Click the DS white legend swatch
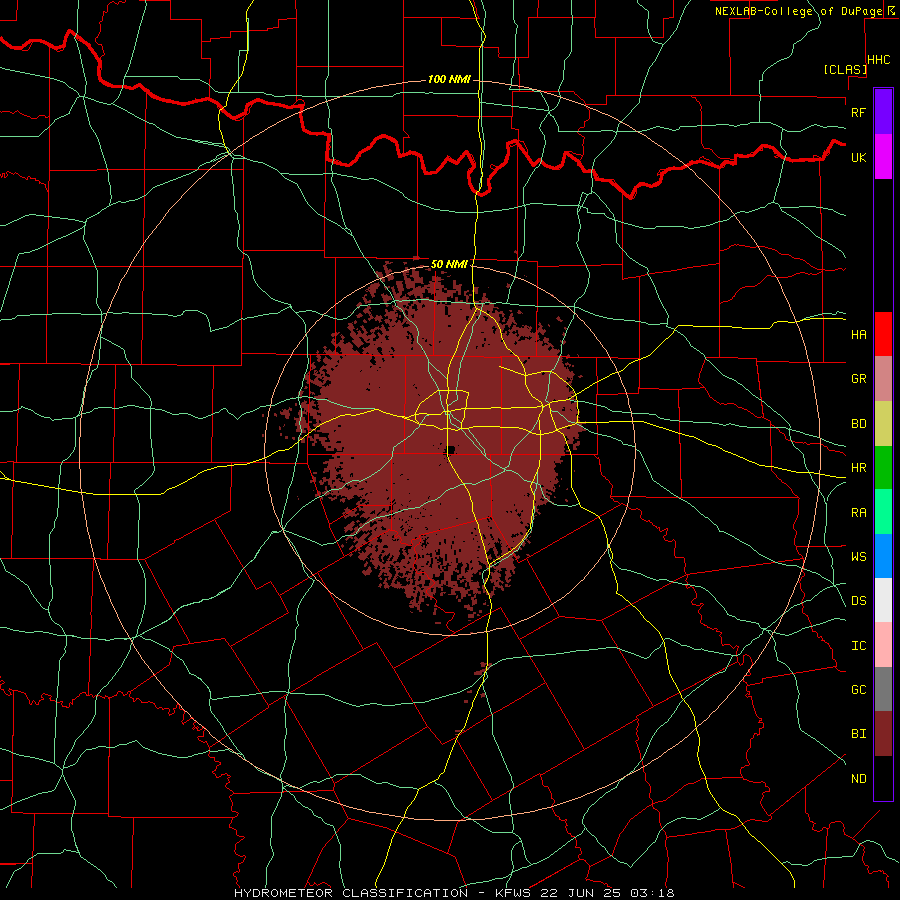 (x=883, y=600)
